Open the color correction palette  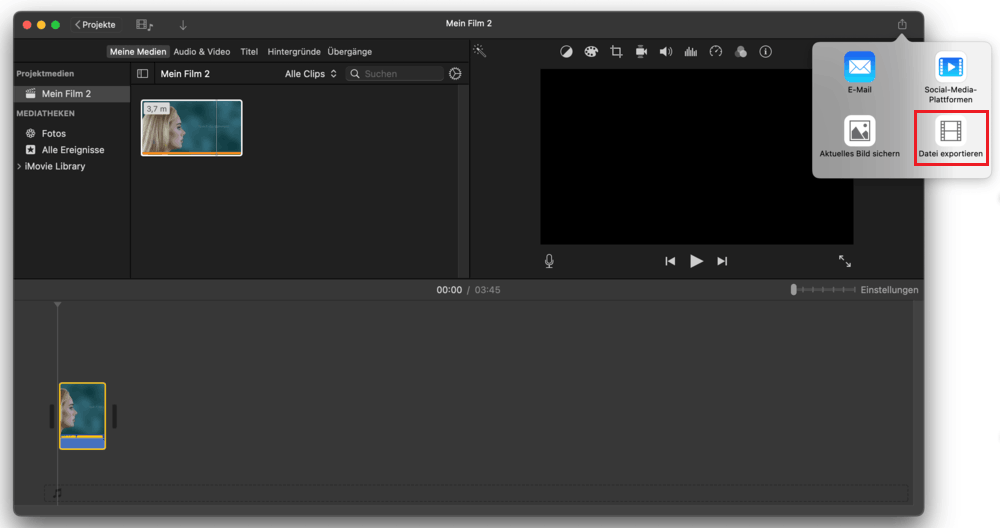point(591,52)
